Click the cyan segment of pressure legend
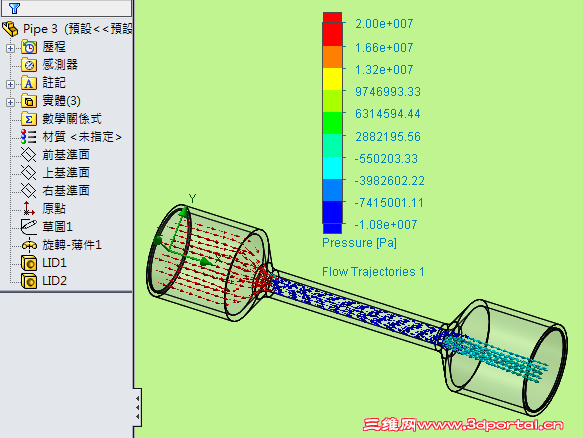The width and height of the screenshot is (583, 438). tap(332, 168)
